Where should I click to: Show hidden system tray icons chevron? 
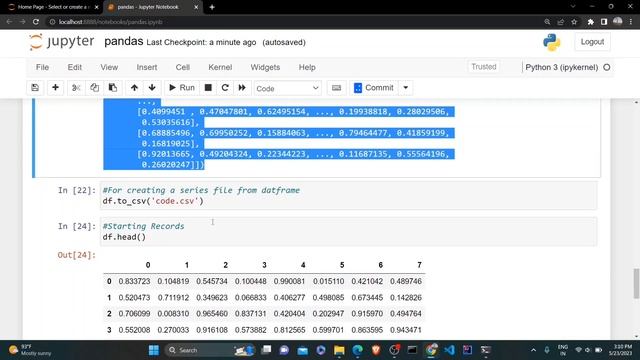(533, 350)
